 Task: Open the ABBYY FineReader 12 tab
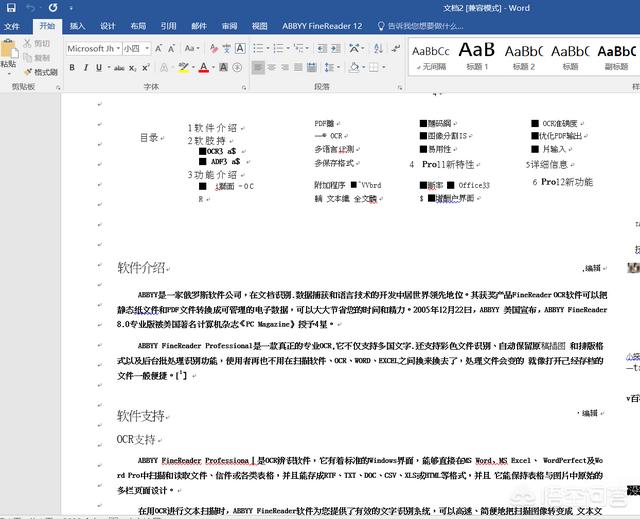click(x=322, y=26)
